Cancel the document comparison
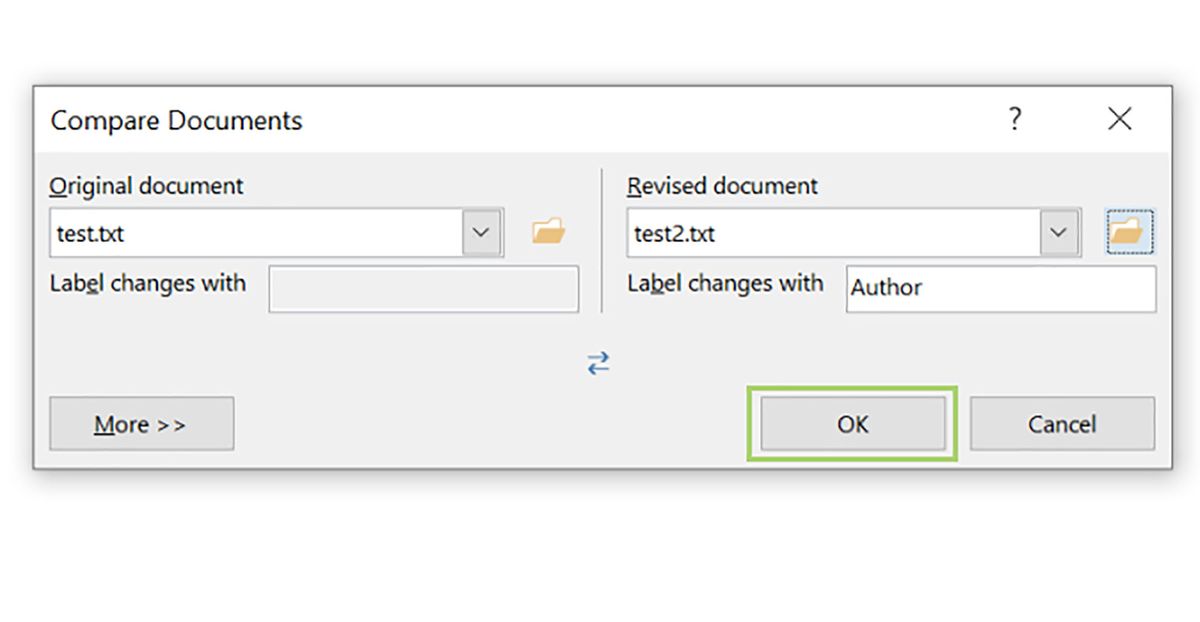 click(x=1062, y=423)
